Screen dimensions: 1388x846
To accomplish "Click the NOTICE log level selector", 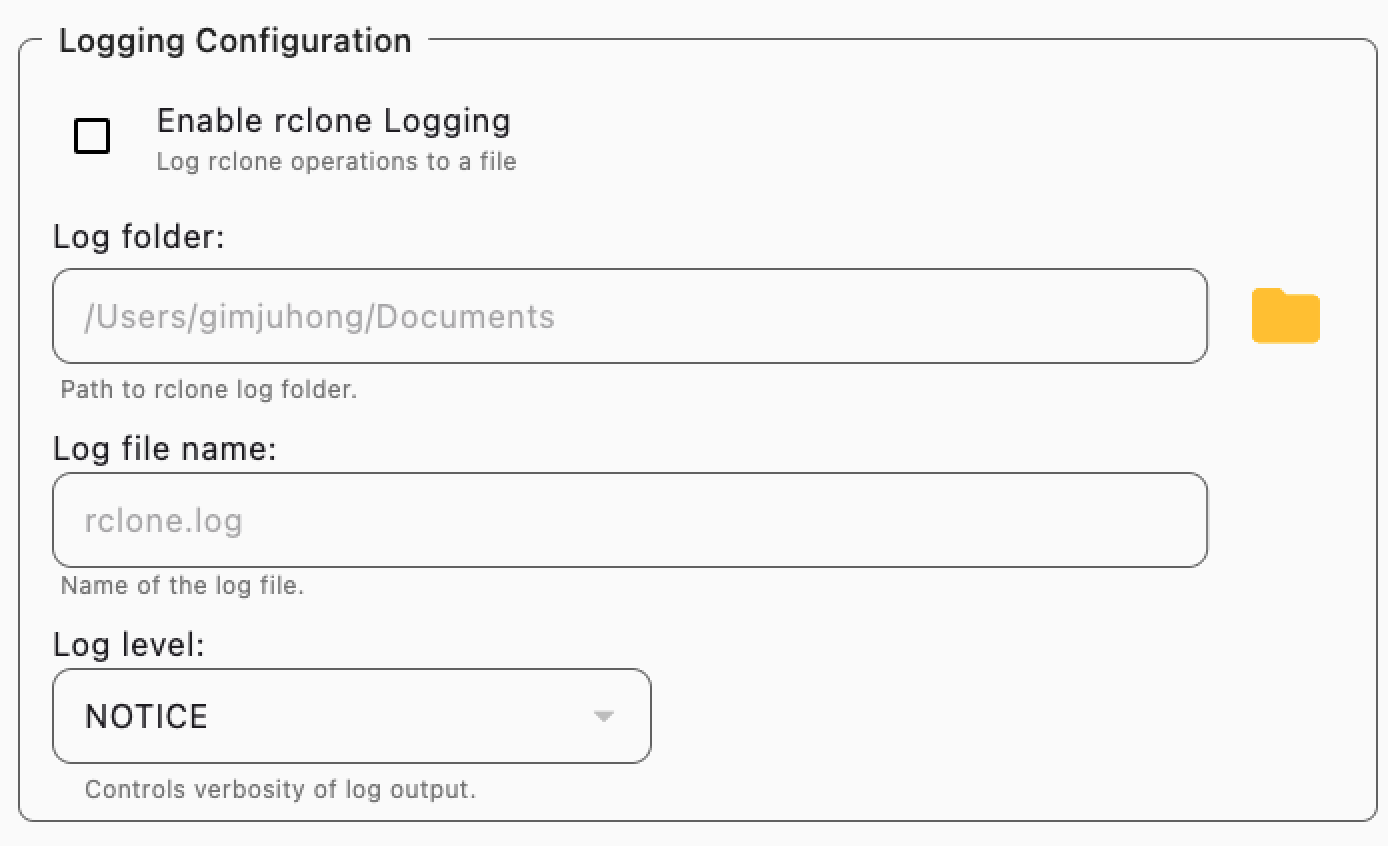I will (x=352, y=716).
